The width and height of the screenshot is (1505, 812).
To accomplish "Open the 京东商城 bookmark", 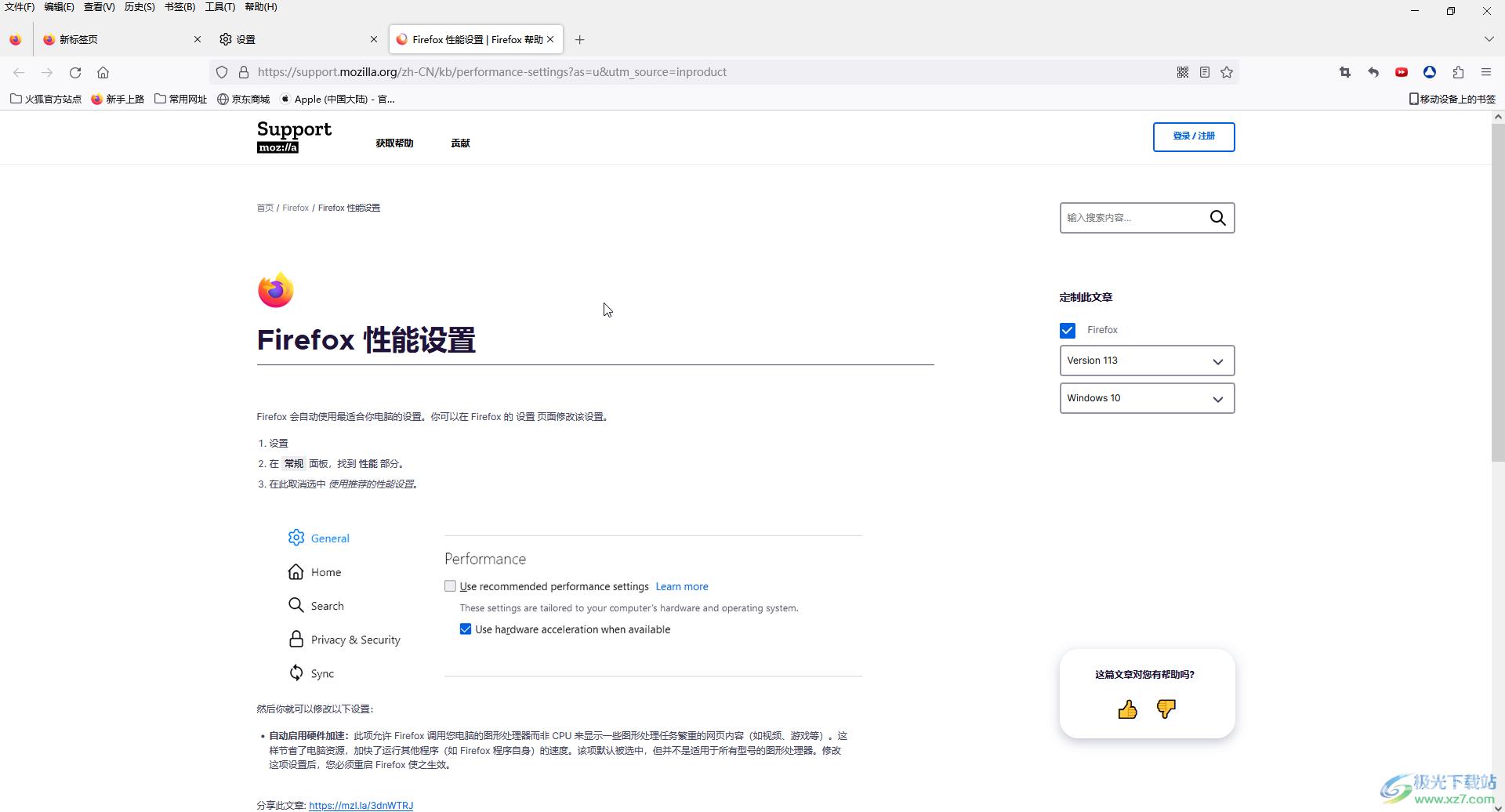I will click(243, 99).
